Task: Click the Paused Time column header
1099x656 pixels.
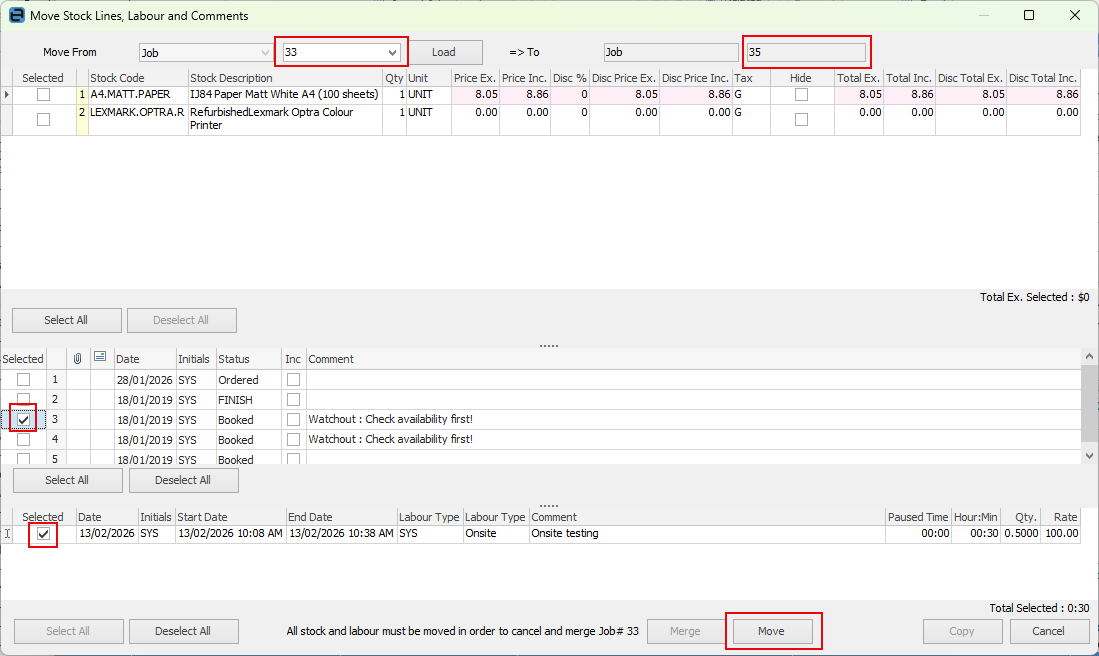Action: click(917, 517)
